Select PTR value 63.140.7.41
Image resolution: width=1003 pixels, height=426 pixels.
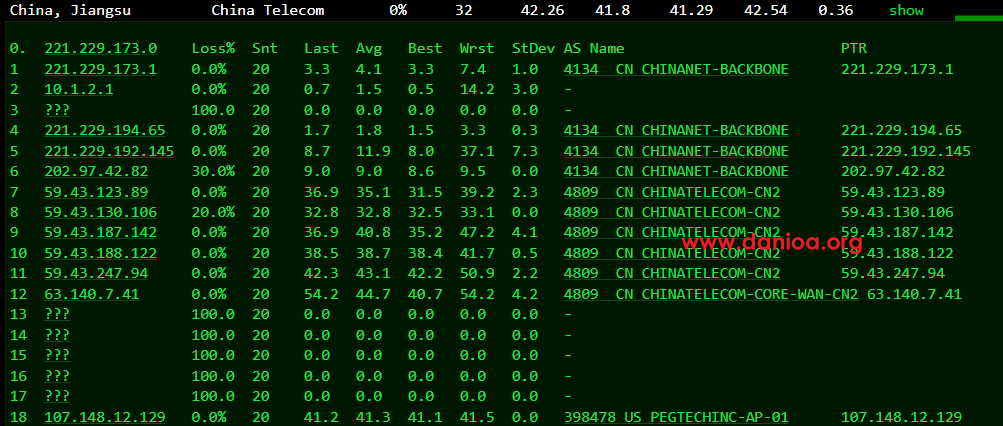914,294
